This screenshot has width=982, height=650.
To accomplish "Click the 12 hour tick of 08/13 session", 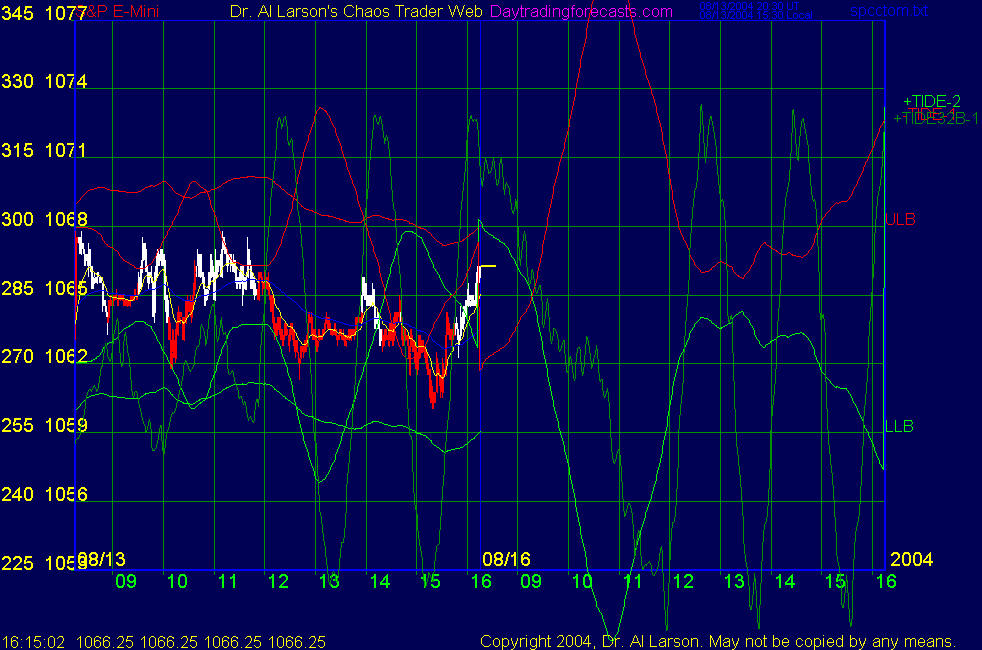I will pos(278,581).
